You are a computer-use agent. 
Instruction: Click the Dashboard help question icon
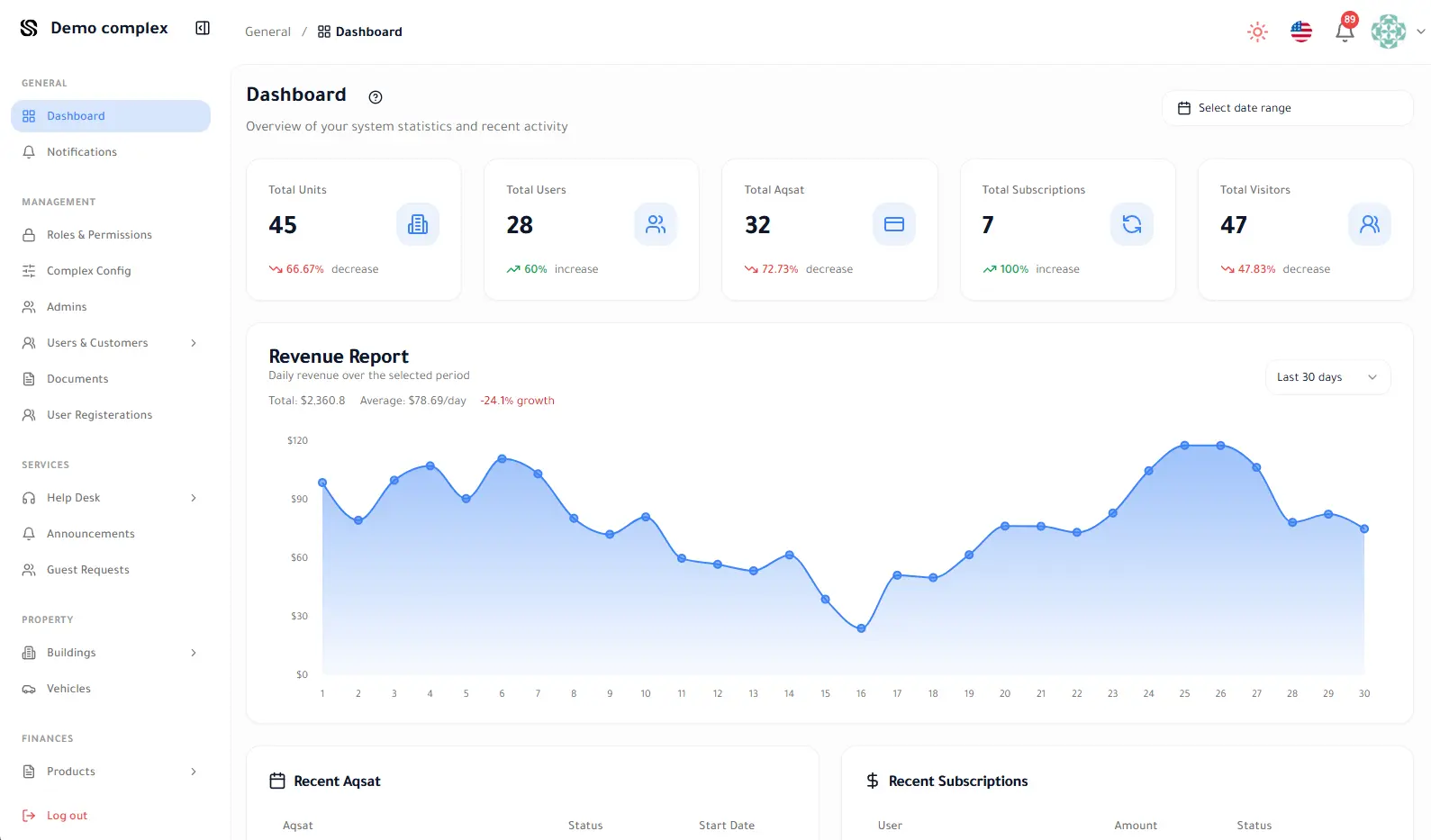click(x=376, y=97)
